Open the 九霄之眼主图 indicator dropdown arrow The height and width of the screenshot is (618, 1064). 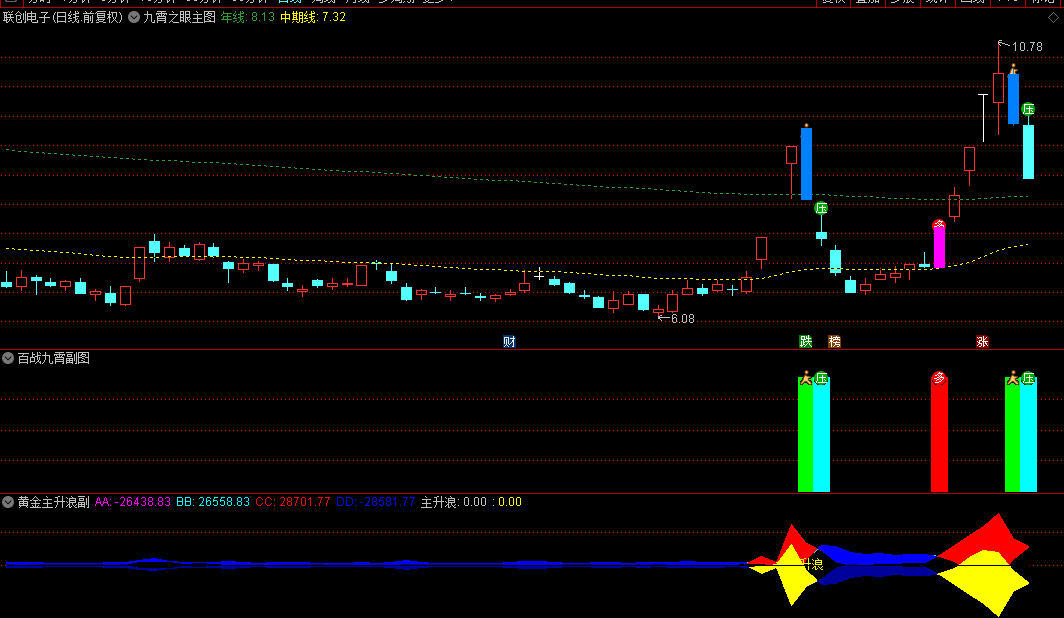(134, 17)
